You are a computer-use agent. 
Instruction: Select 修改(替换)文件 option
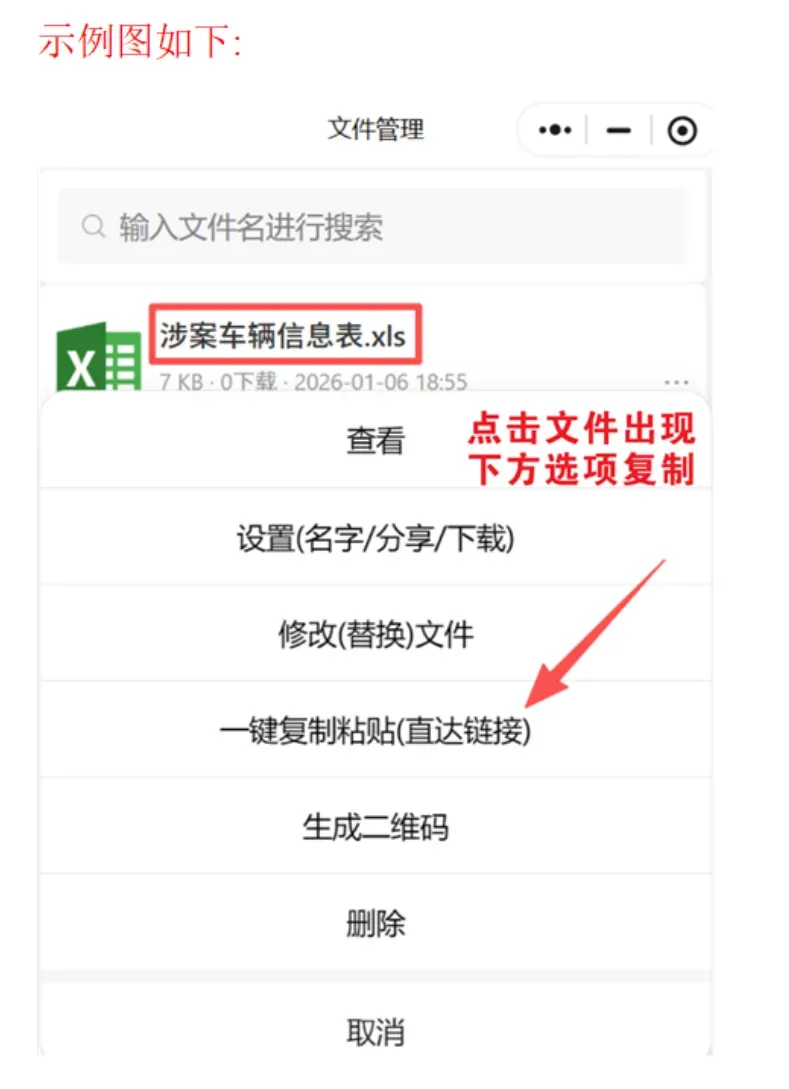(x=375, y=634)
